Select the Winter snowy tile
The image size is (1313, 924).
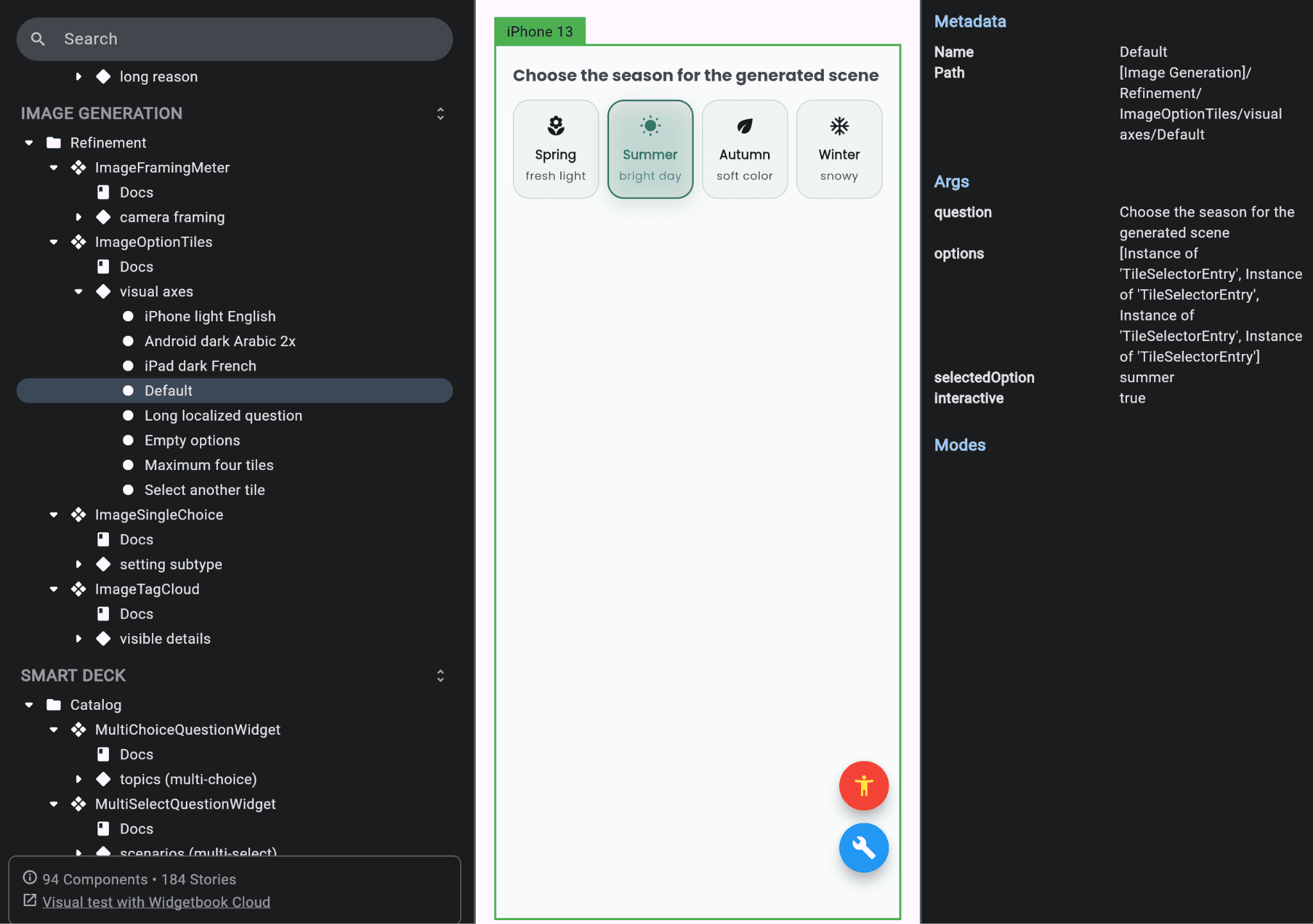click(x=839, y=149)
